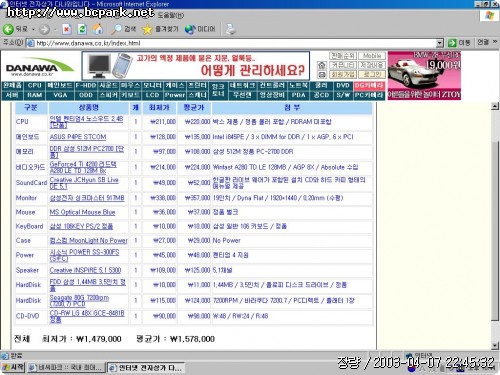Click the Stop loading icon
Image resolution: width=500 pixels, height=375 pixels.
click(67, 29)
